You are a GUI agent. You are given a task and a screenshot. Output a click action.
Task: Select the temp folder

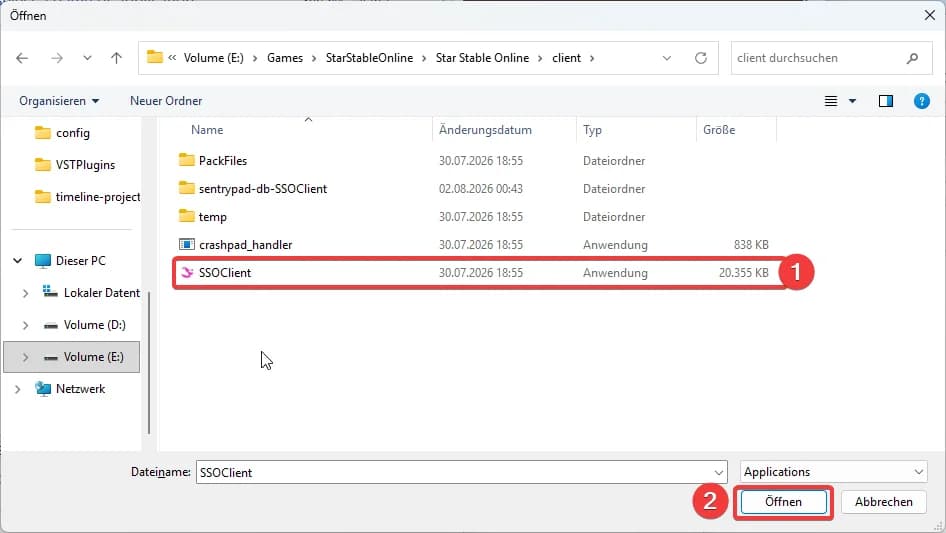point(212,217)
